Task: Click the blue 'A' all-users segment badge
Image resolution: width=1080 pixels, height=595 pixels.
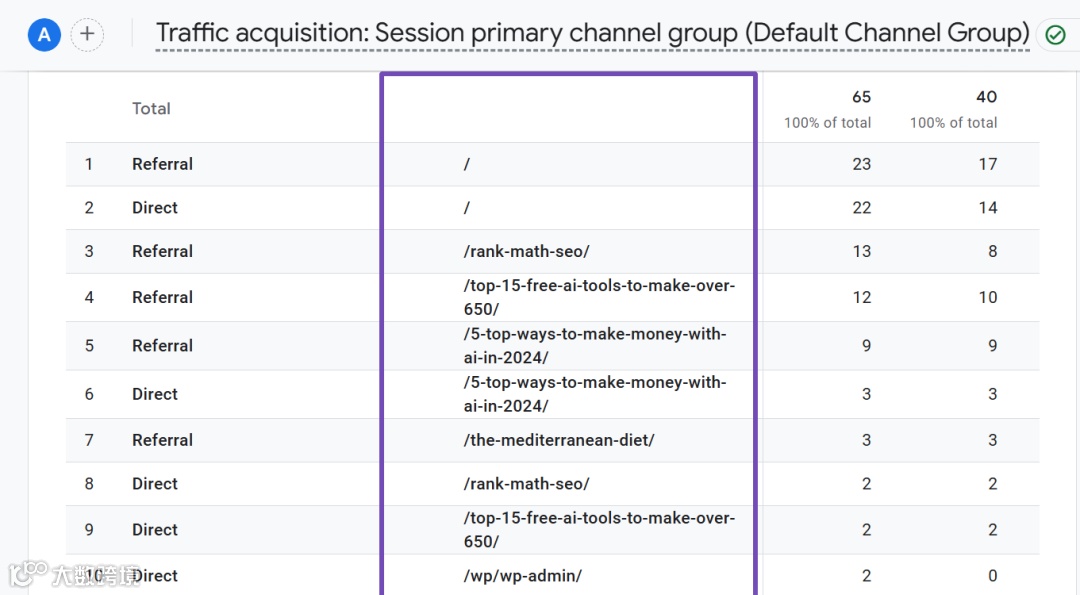Action: click(44, 35)
